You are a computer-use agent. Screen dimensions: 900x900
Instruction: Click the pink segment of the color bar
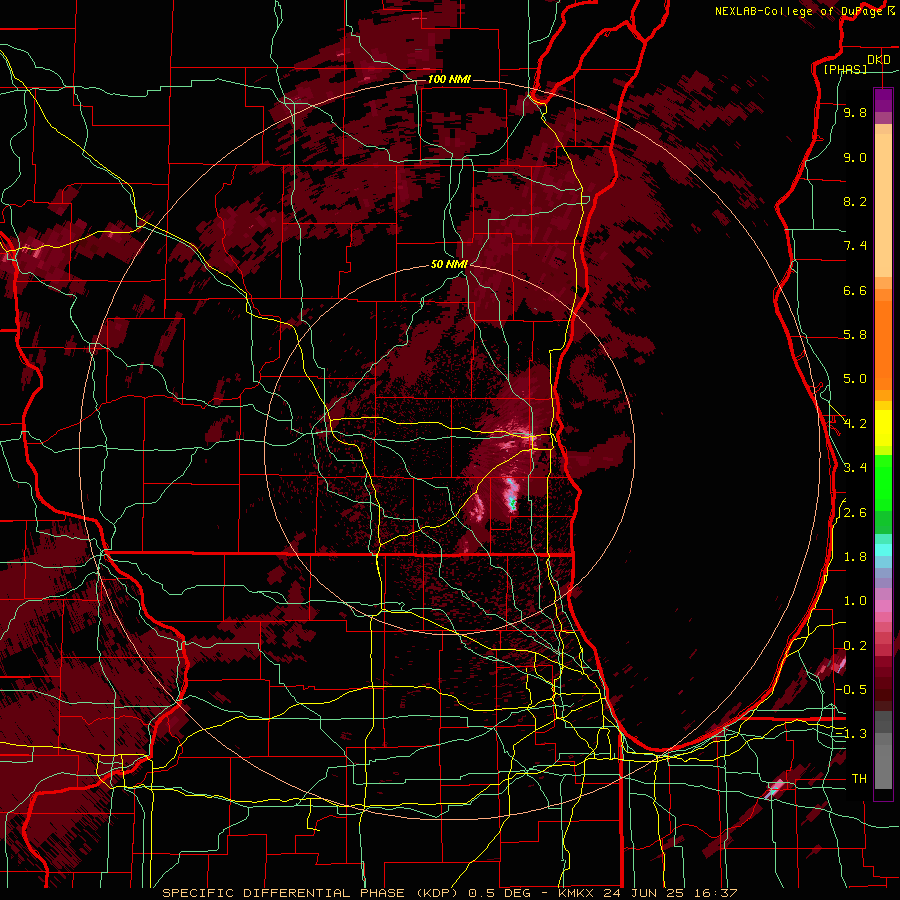click(x=883, y=606)
